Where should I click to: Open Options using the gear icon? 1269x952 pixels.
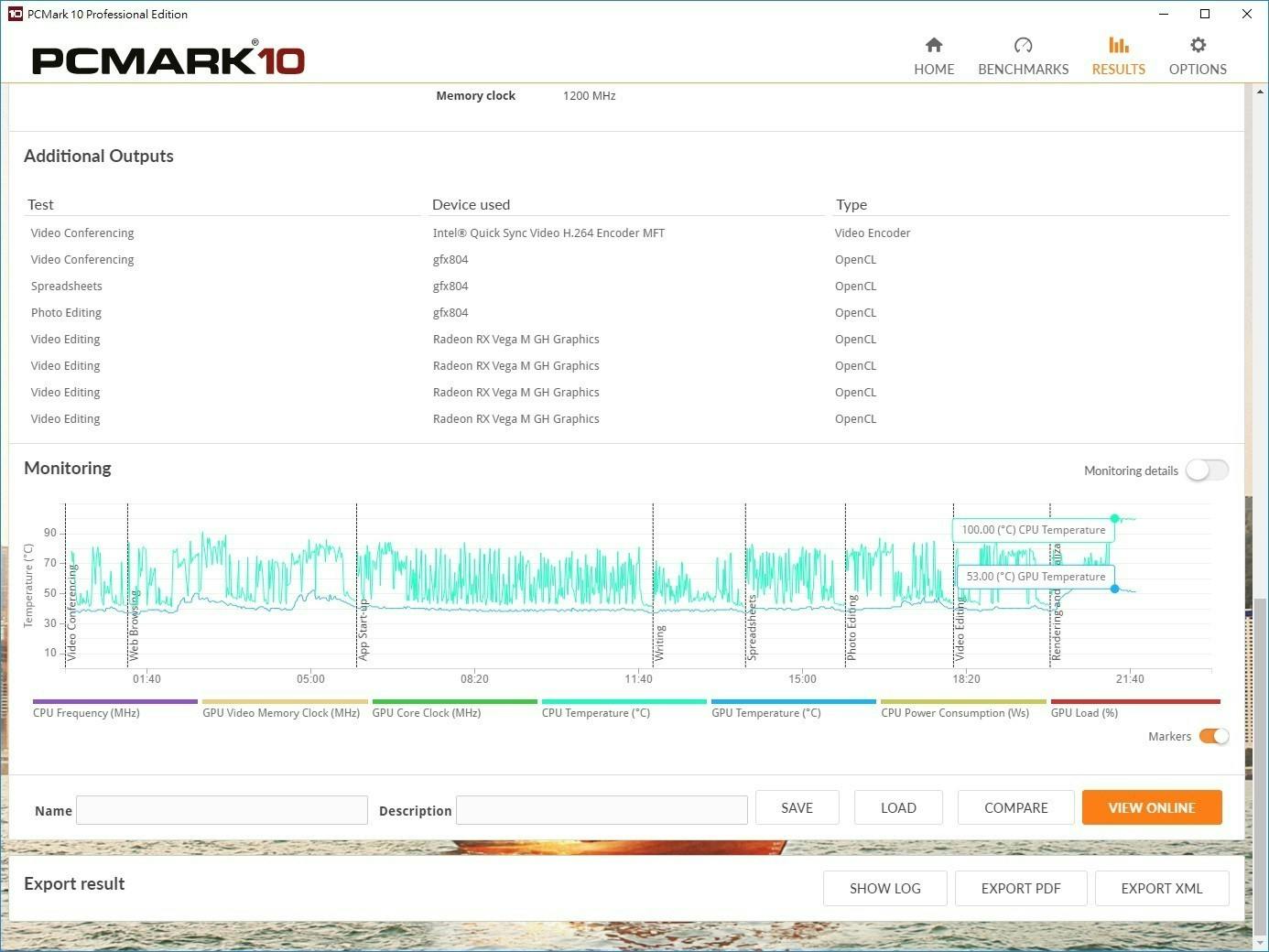point(1198,45)
